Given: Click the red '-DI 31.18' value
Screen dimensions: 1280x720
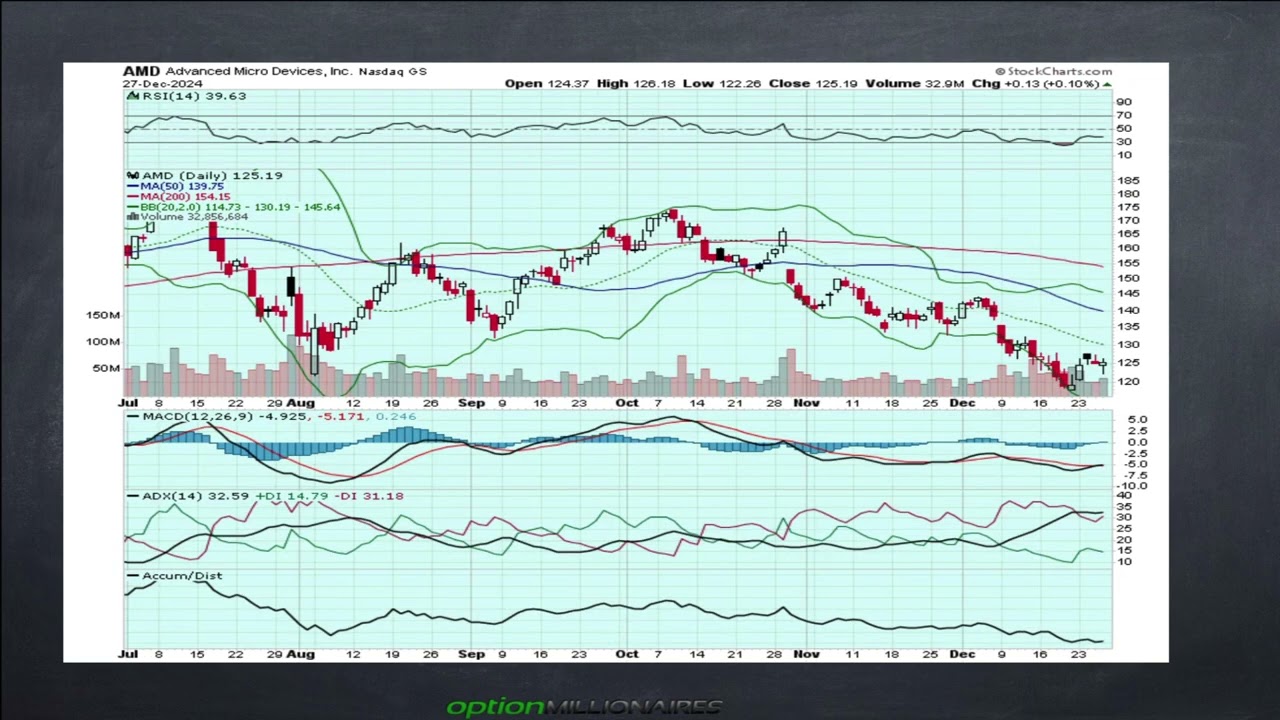Looking at the screenshot, I should click(369, 496).
